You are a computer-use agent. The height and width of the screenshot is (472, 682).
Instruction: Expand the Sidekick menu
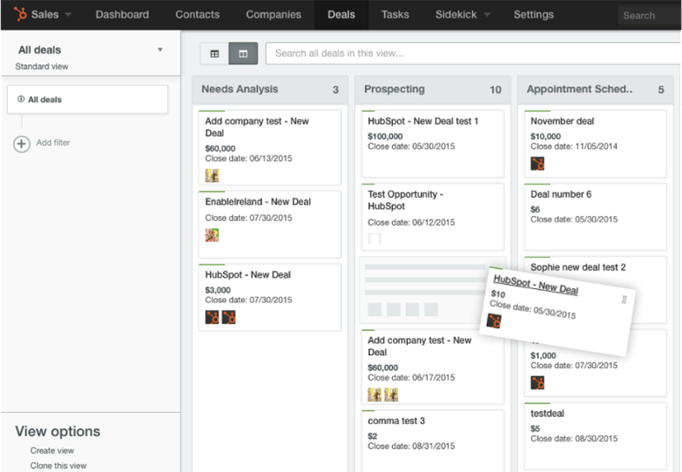(462, 14)
